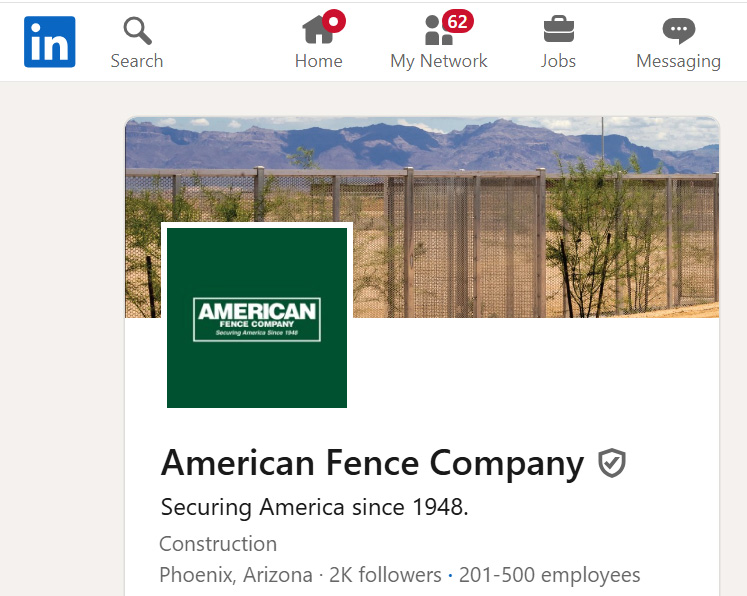Click the verified shield badge icon
The width and height of the screenshot is (747, 596).
tap(612, 463)
